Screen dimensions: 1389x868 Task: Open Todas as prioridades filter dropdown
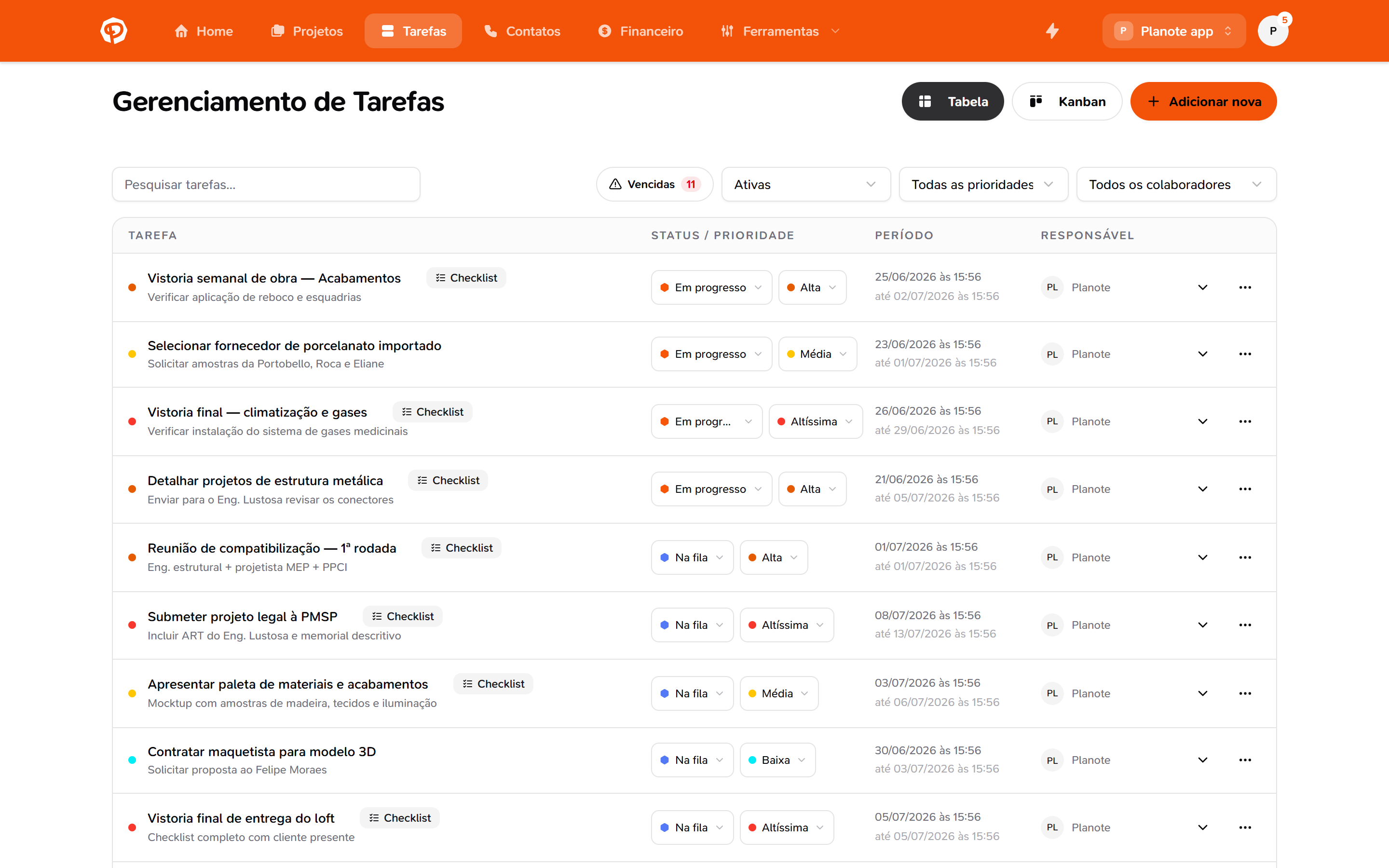(x=983, y=184)
